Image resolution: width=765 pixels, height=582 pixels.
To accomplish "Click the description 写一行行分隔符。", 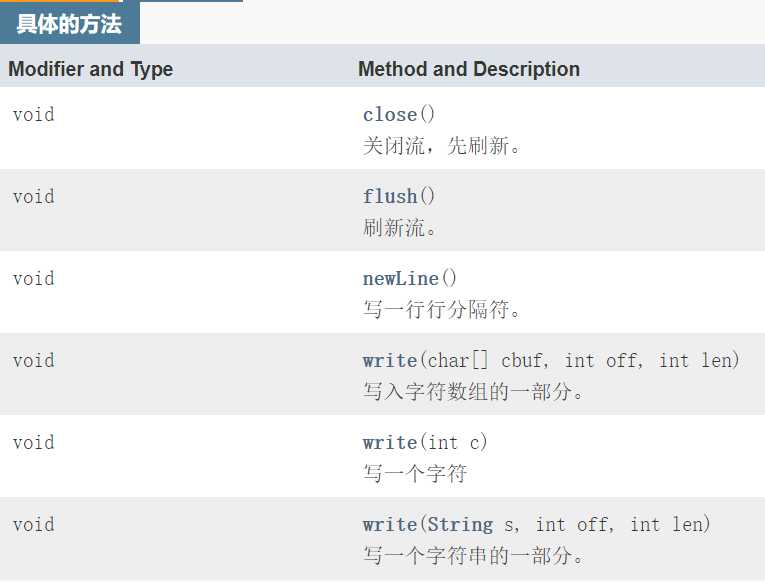I will (x=442, y=309).
